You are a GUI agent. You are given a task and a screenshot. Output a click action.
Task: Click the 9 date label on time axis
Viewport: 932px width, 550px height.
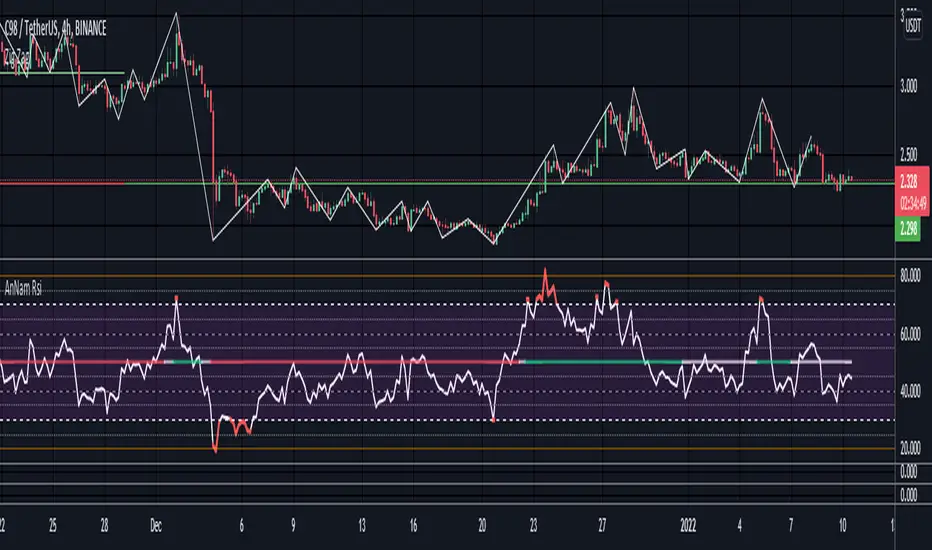click(x=293, y=526)
